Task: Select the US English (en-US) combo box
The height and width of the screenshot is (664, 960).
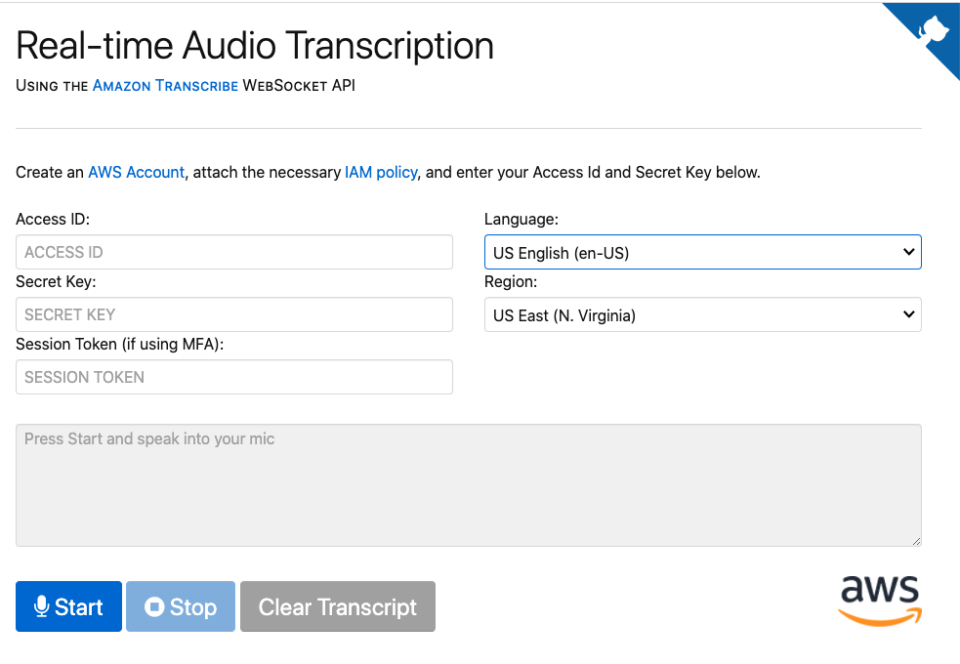Action: [700, 251]
